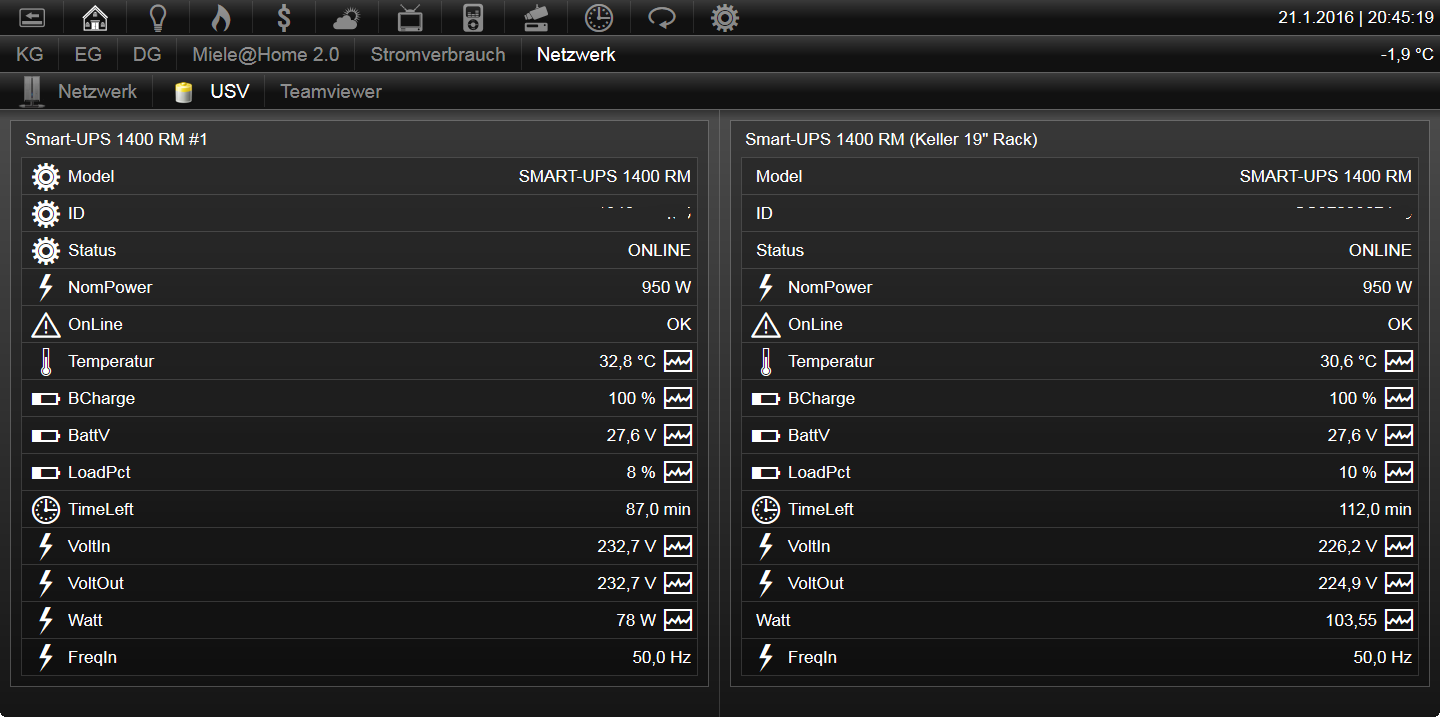
Task: Show LoadPct chart for Keller Rack UPS
Action: pos(1399,472)
